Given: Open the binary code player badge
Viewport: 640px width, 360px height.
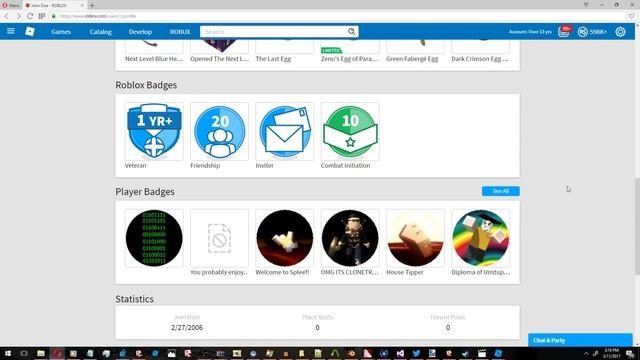Looking at the screenshot, I should 154,238.
